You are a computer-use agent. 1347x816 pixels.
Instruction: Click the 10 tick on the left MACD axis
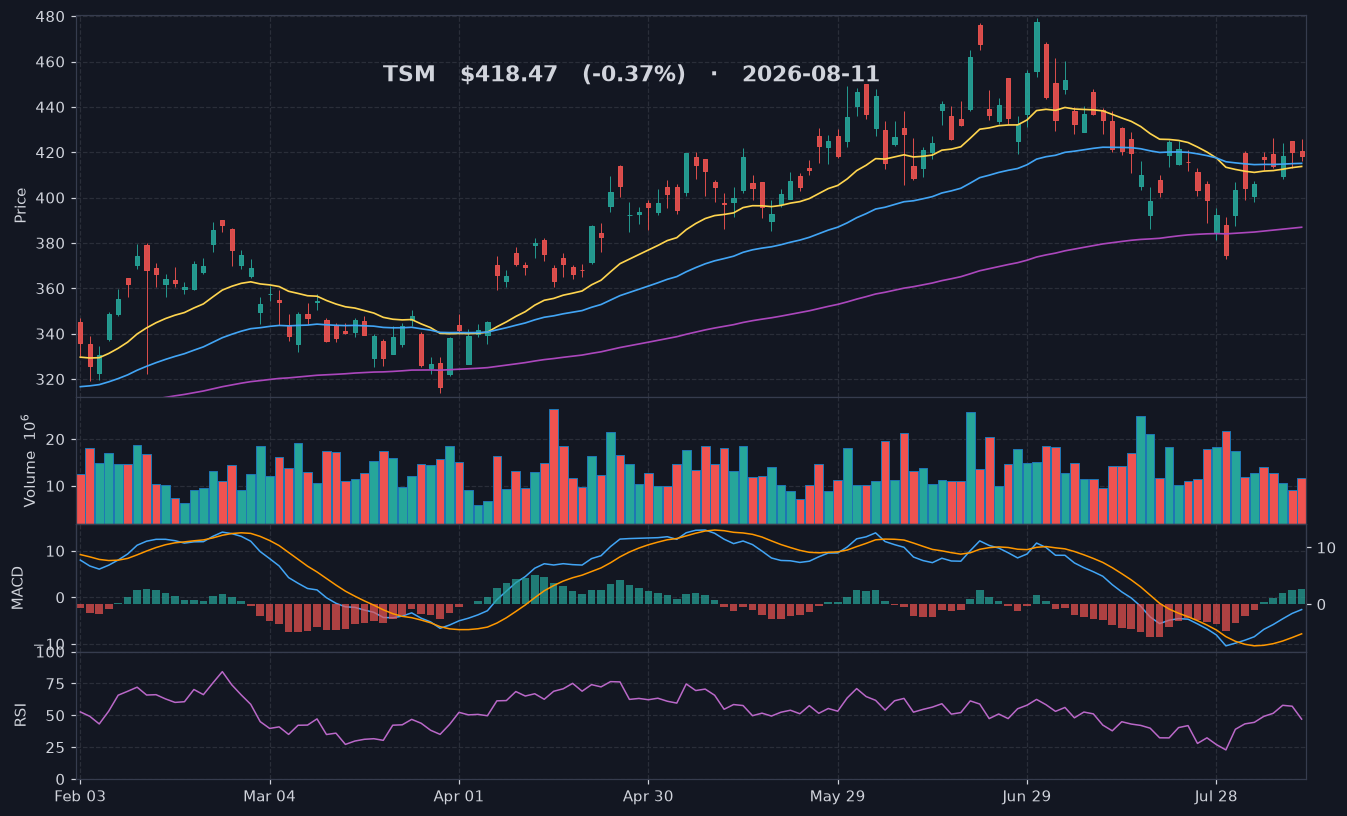click(57, 552)
